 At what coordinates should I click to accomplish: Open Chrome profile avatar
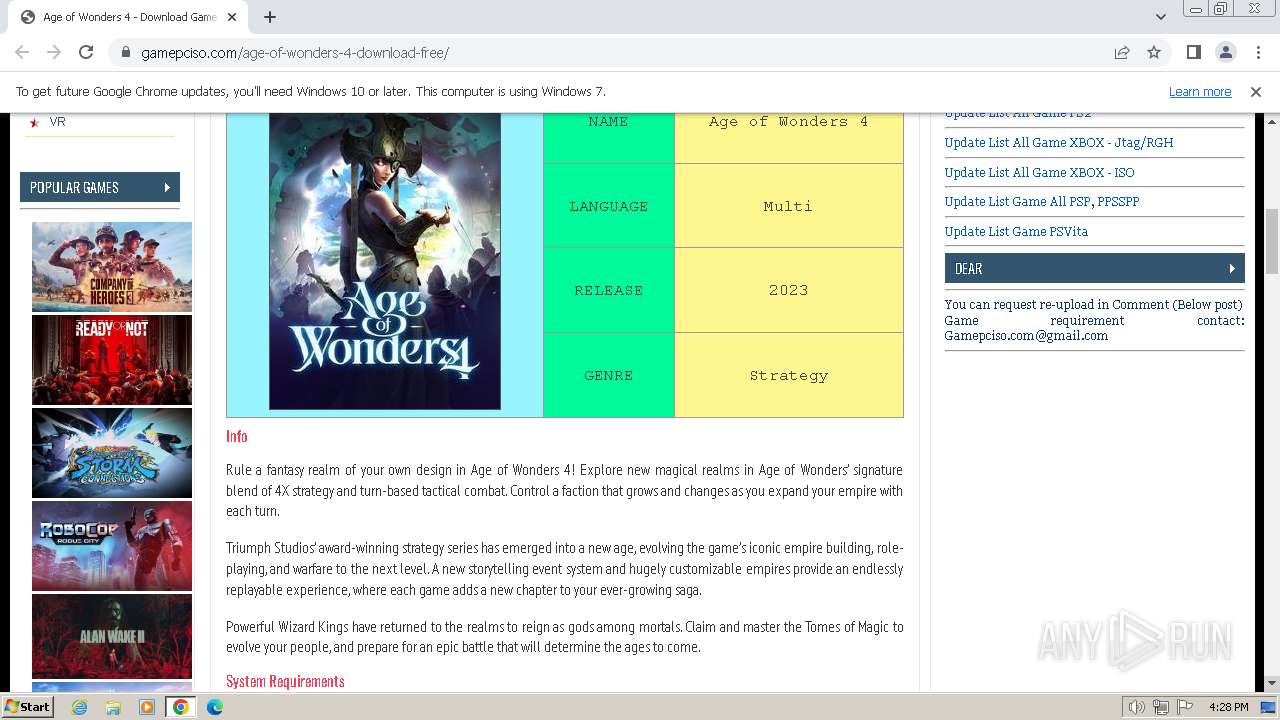(x=1225, y=52)
